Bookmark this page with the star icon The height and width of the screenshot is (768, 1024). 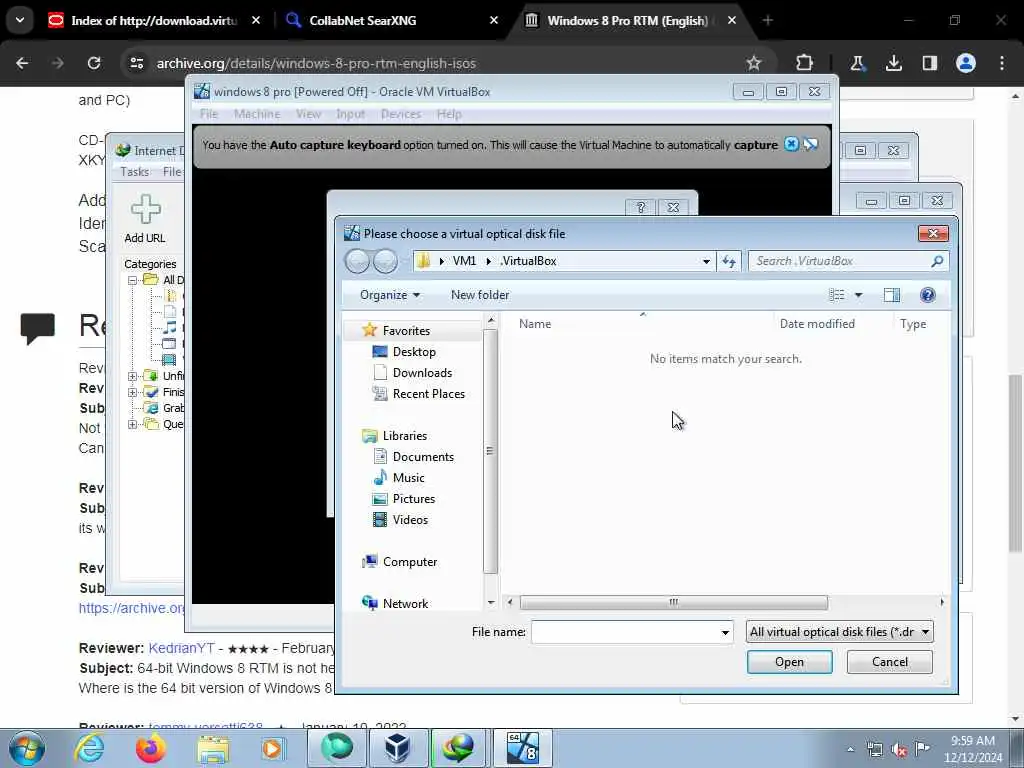[x=754, y=63]
